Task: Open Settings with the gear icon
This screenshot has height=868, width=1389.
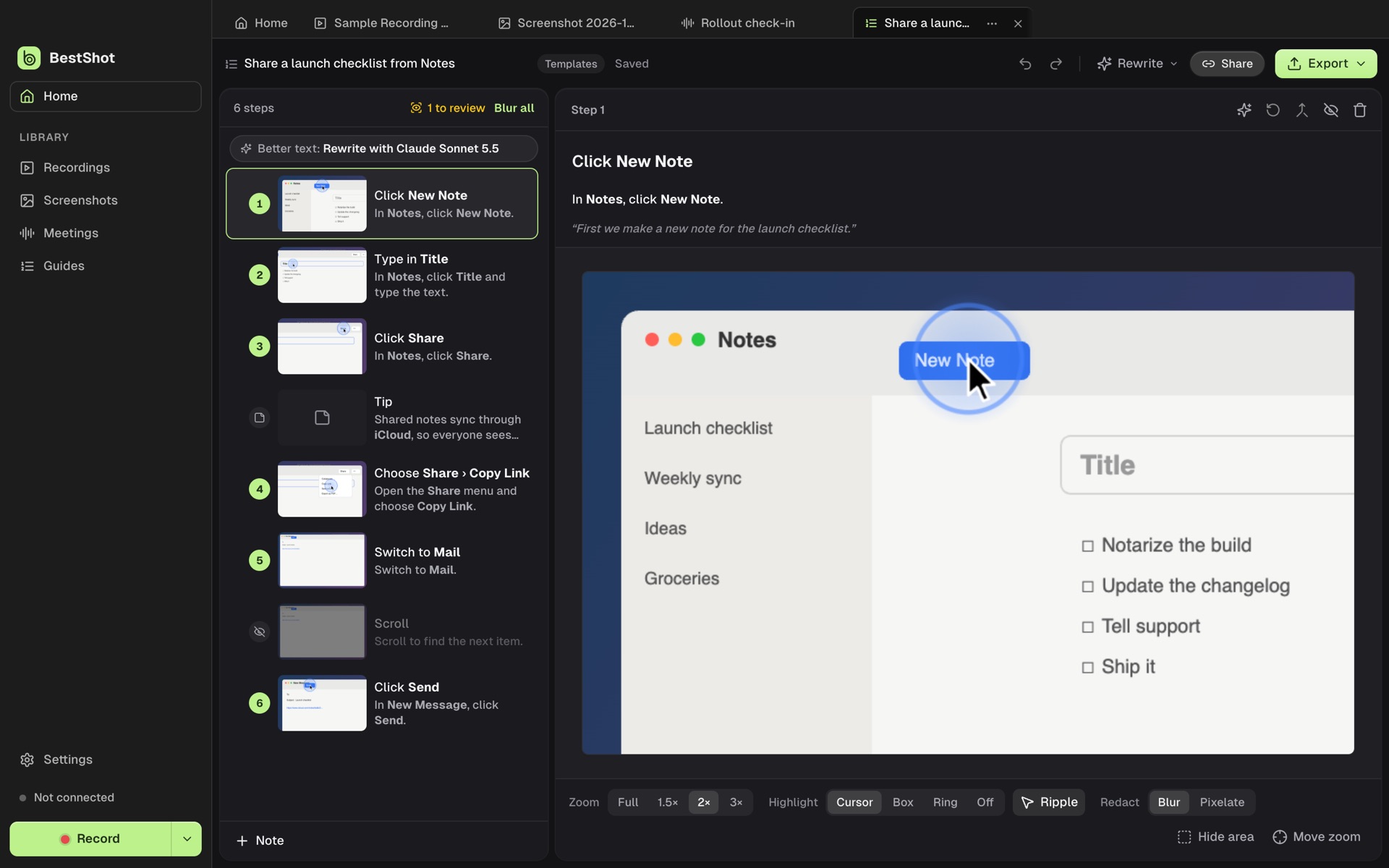Action: 106,759
